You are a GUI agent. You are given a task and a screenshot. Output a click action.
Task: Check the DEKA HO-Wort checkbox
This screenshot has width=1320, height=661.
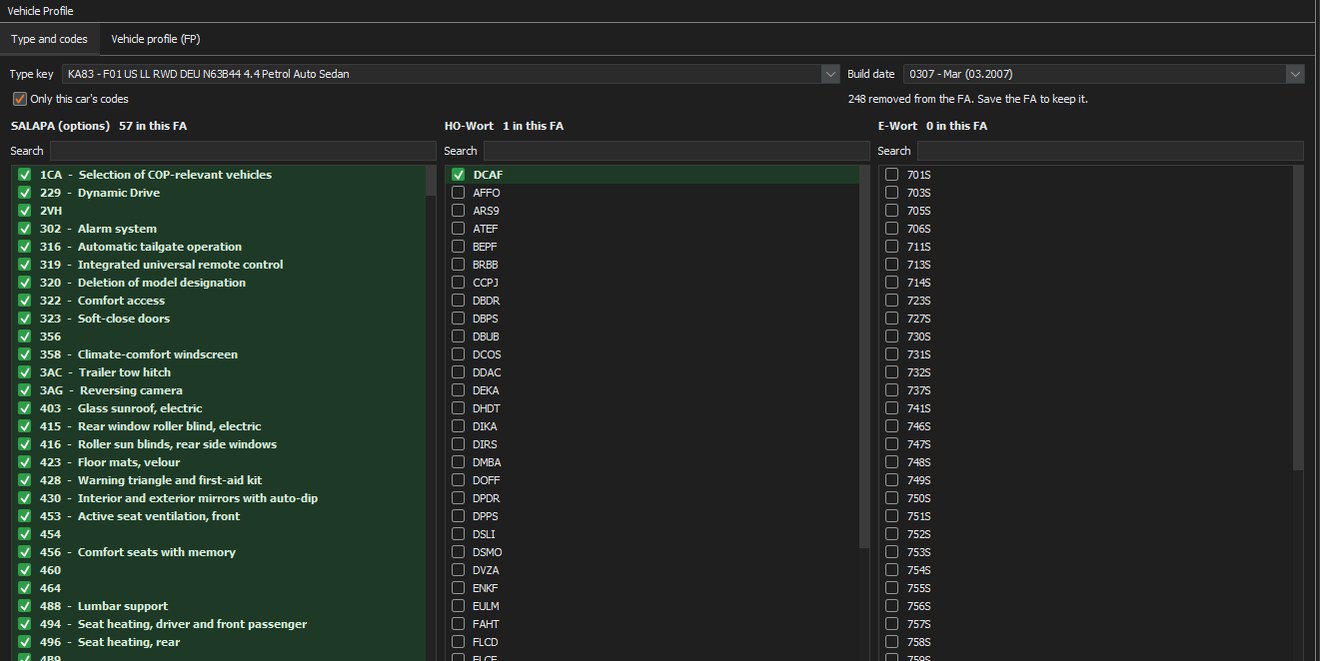point(458,391)
